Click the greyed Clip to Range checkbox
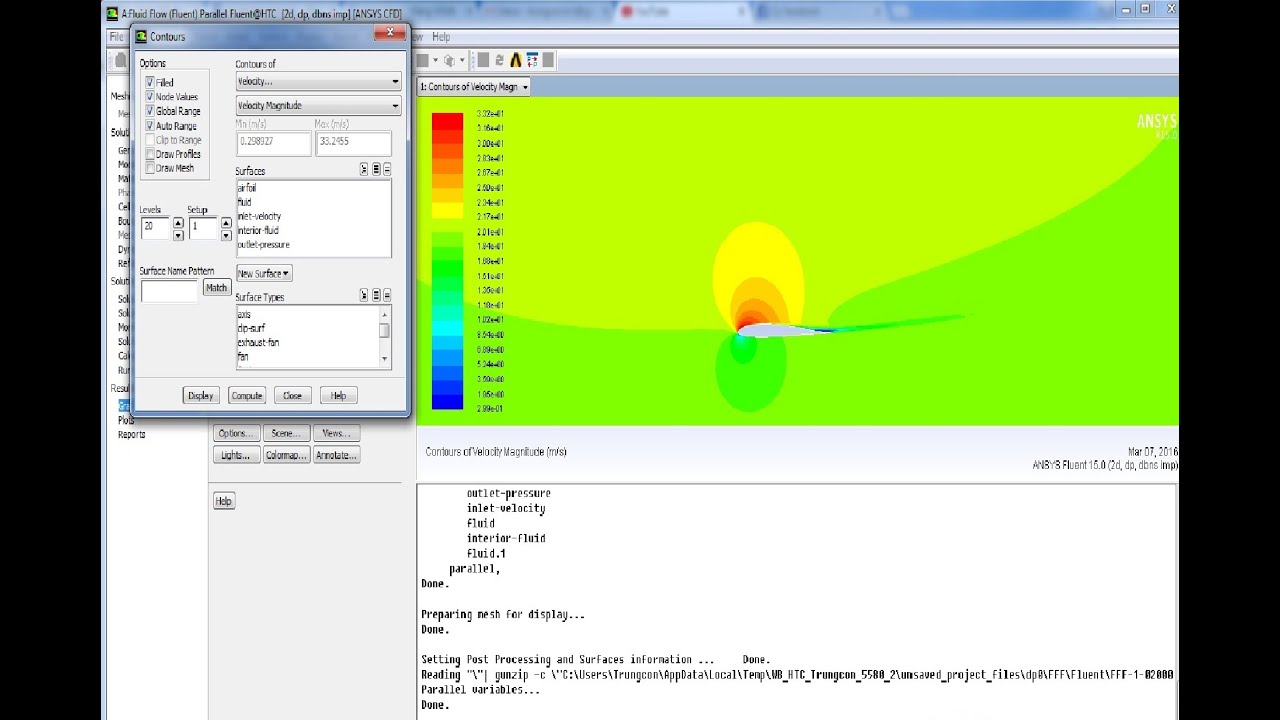 point(150,140)
